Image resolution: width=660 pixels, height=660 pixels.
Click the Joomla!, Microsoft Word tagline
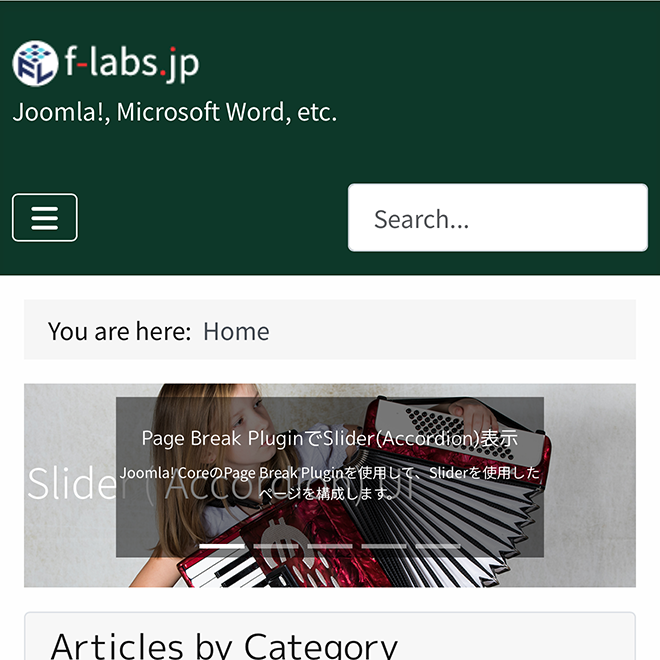click(x=174, y=112)
